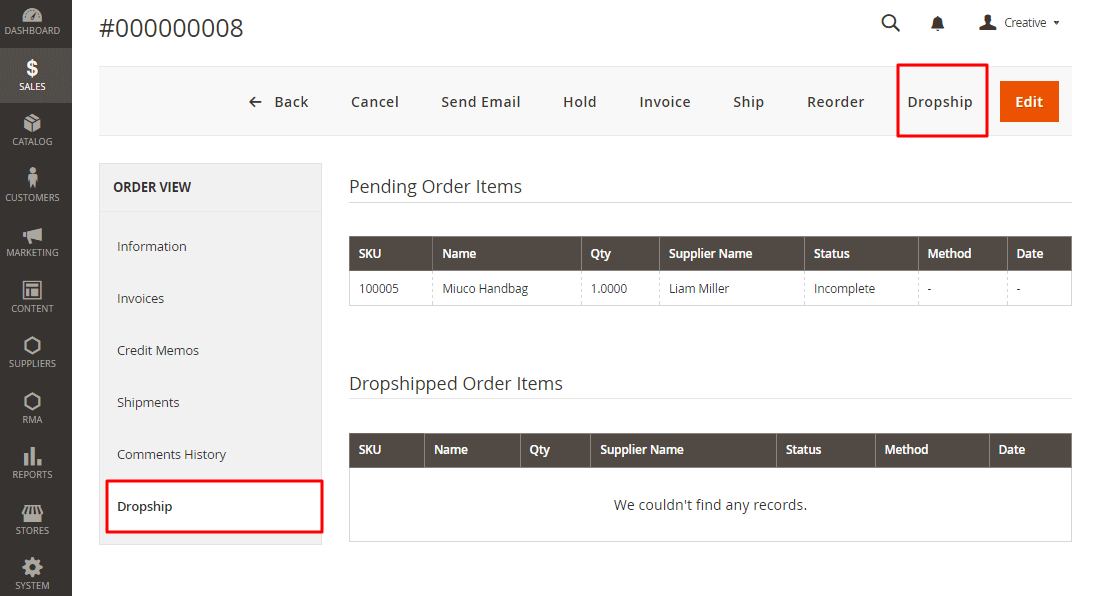The image size is (1097, 596).
Task: Open the notifications bell
Action: (937, 23)
